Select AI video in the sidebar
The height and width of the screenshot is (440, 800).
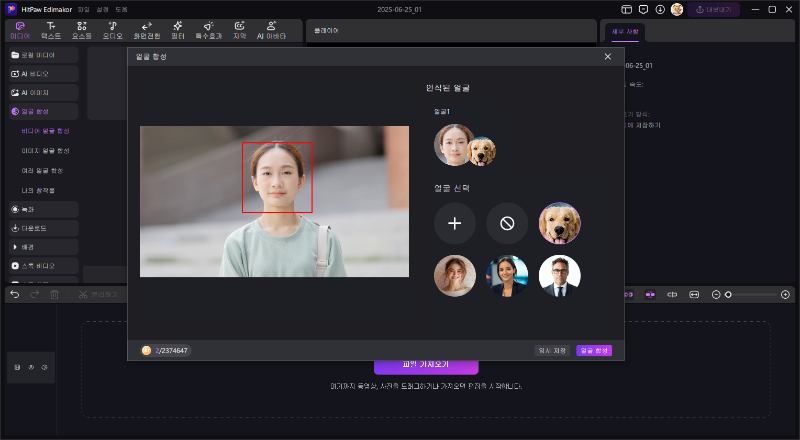[x=43, y=74]
